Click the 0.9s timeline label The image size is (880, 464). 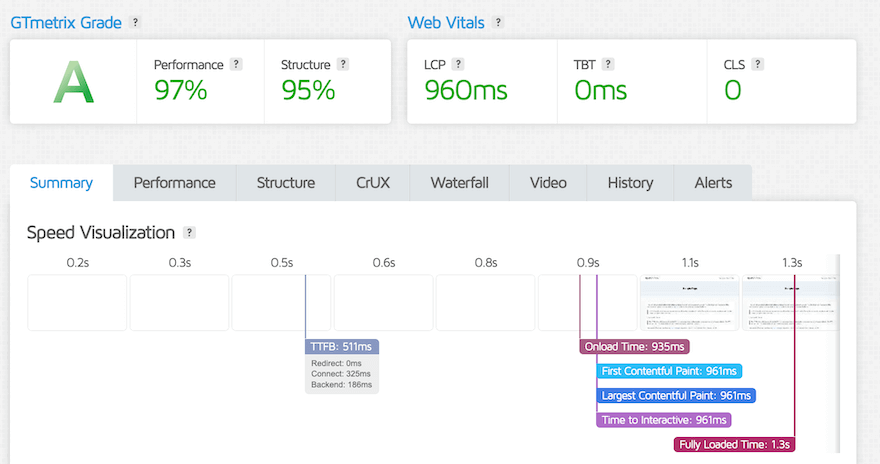pyautogui.click(x=588, y=263)
